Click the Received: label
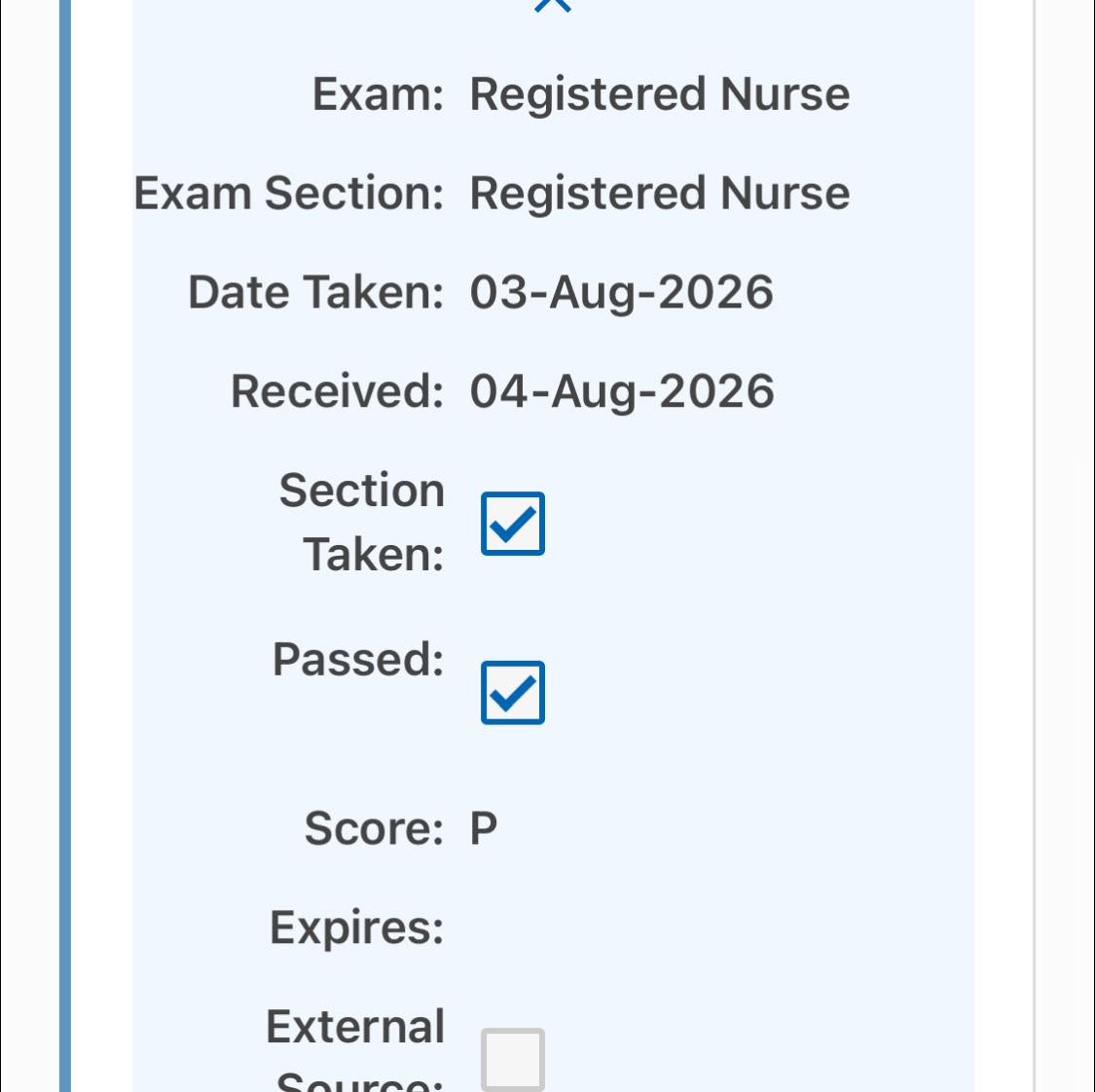1095x1092 pixels. point(338,391)
